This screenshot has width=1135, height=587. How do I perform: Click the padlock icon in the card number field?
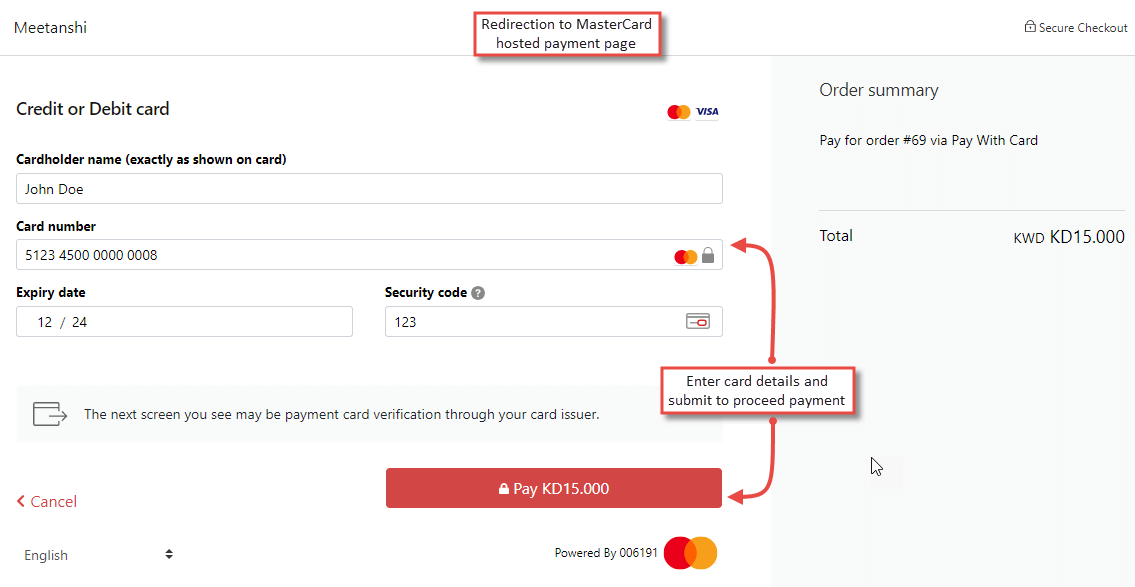(708, 254)
